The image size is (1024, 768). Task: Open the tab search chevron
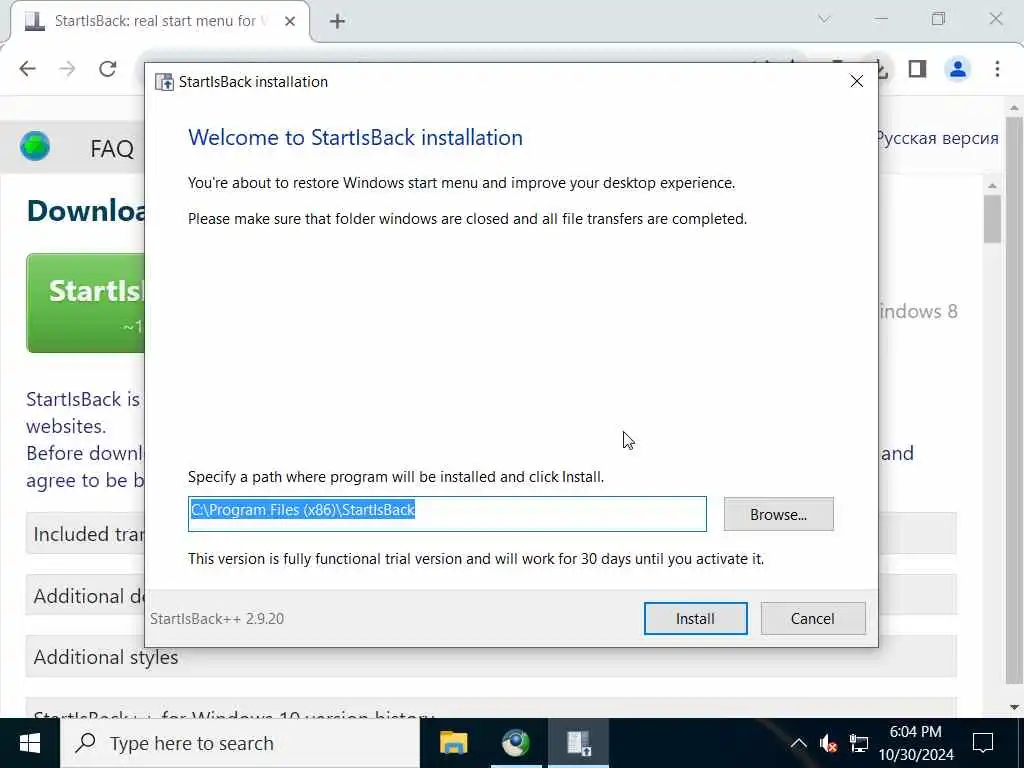pos(824,19)
